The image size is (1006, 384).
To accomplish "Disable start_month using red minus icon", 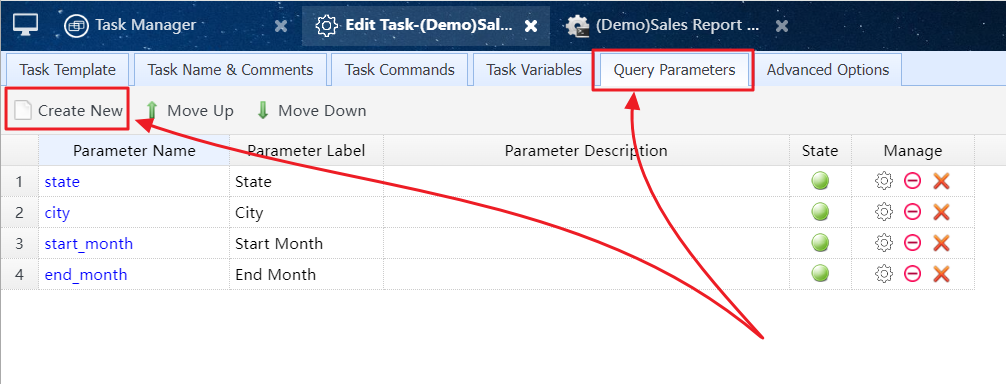I will (912, 243).
